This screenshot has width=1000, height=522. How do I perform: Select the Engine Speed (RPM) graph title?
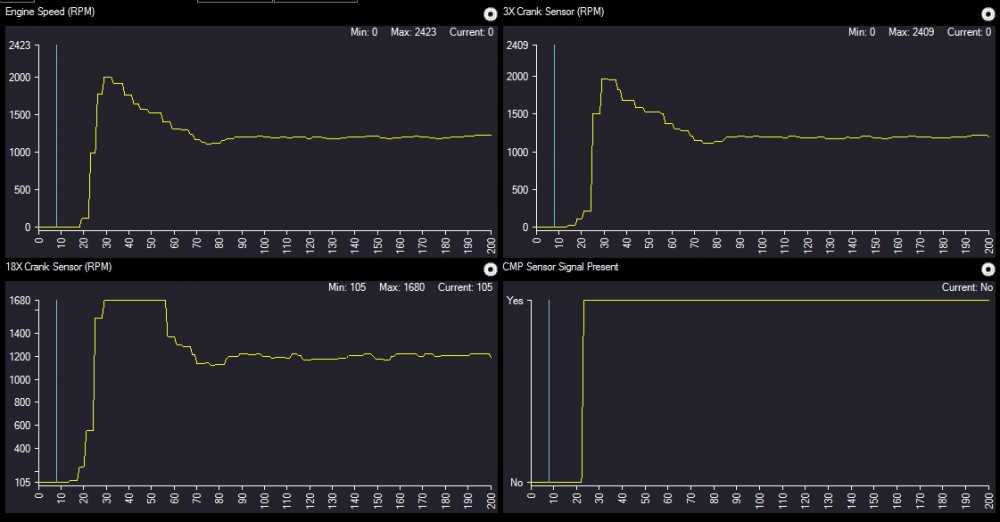52,12
